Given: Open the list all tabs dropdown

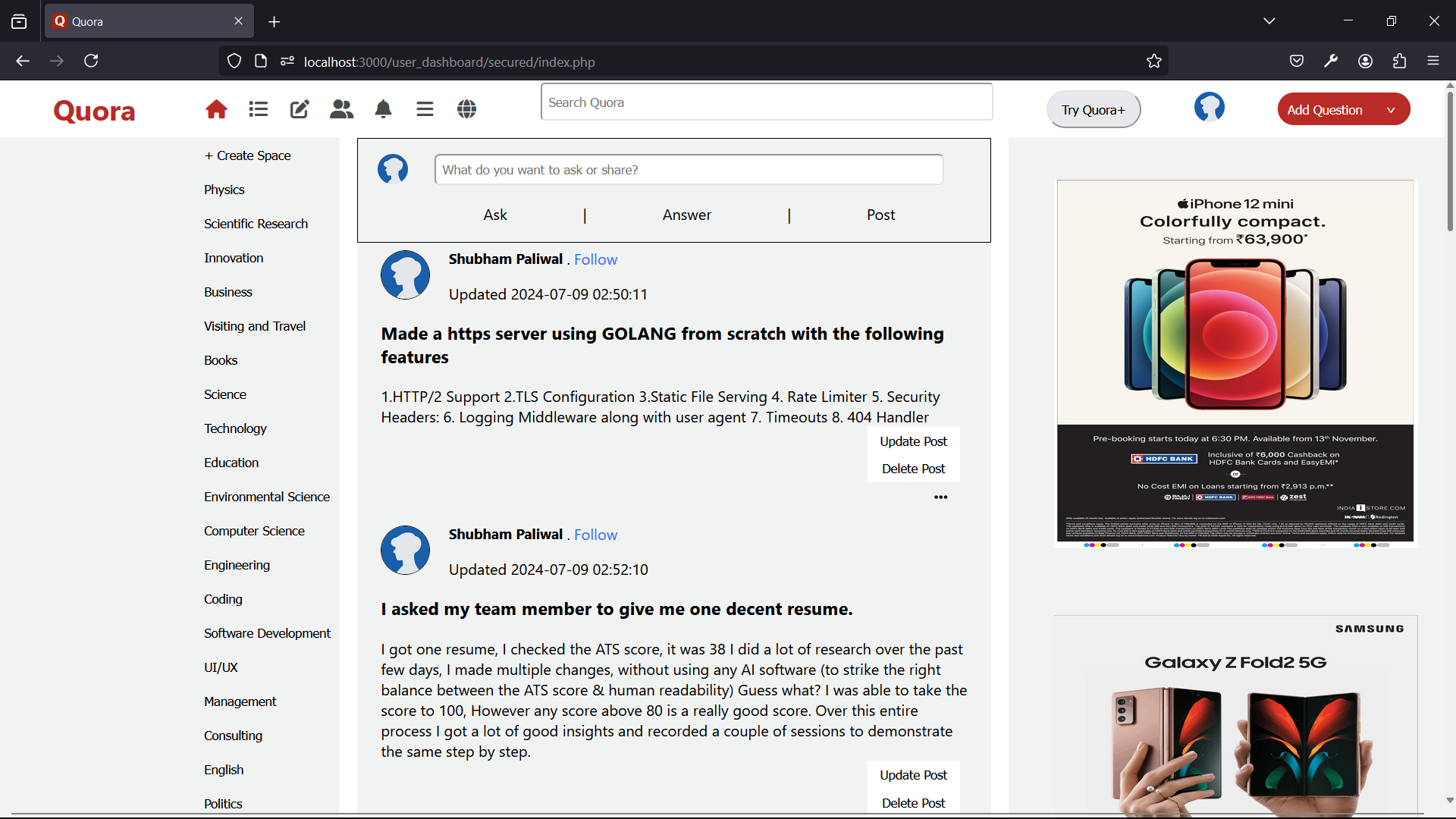Looking at the screenshot, I should [x=1269, y=21].
